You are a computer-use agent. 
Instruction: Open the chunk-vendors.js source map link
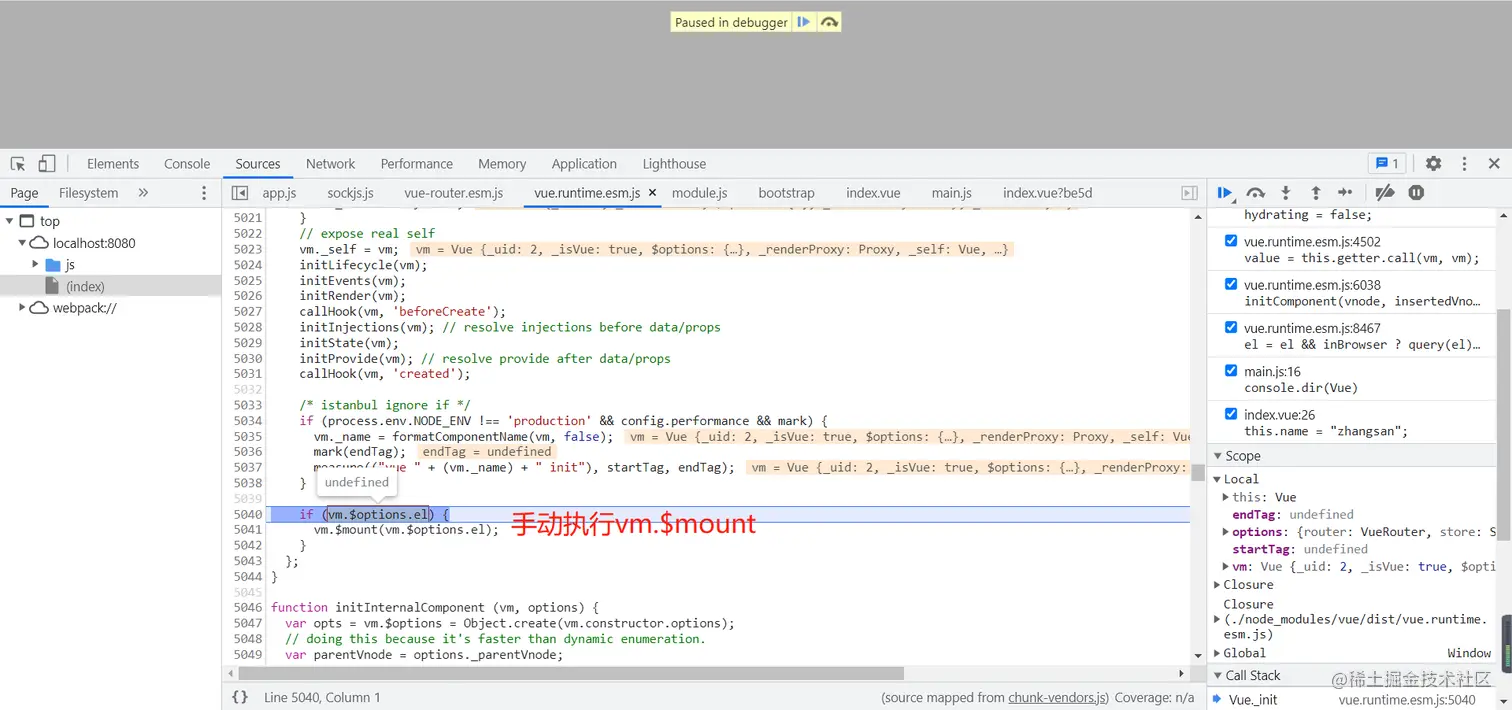[x=1057, y=698]
